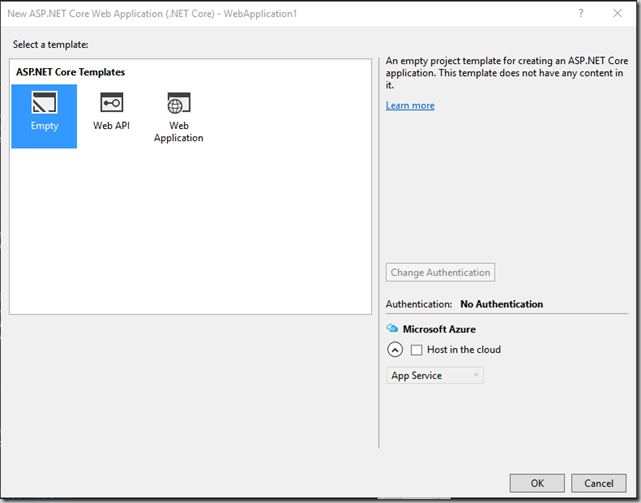This screenshot has width=641, height=503.
Task: Pick the Web Application template icon
Action: click(179, 103)
